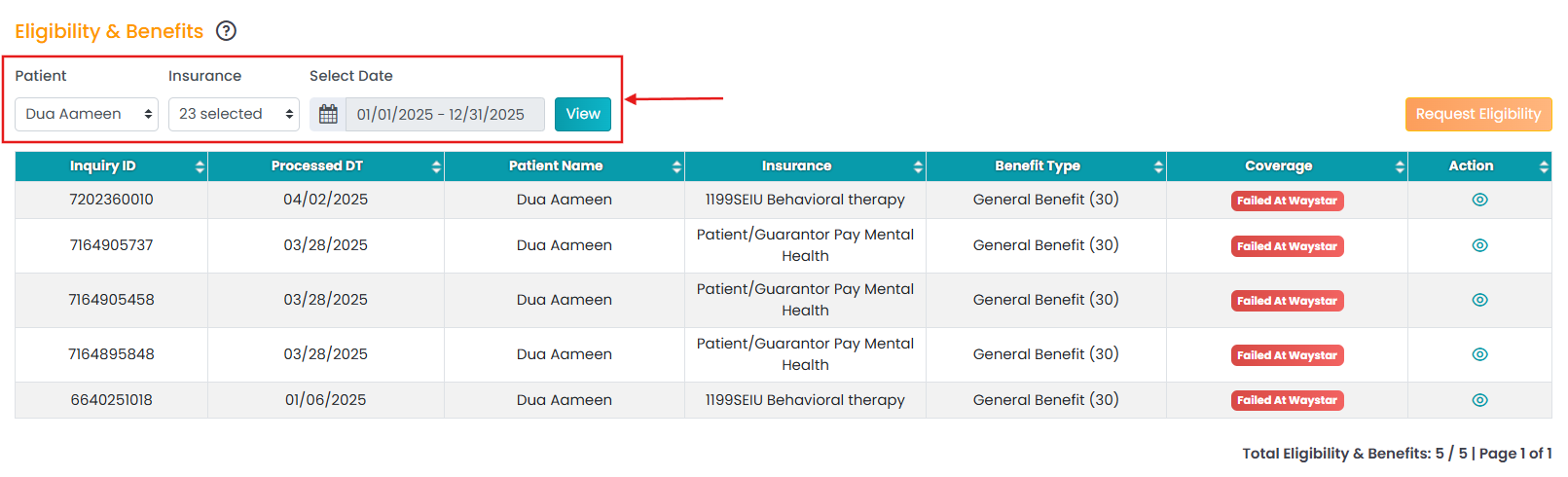Image resolution: width=1568 pixels, height=477 pixels.
Task: Click the help question mark icon
Action: coord(226,31)
